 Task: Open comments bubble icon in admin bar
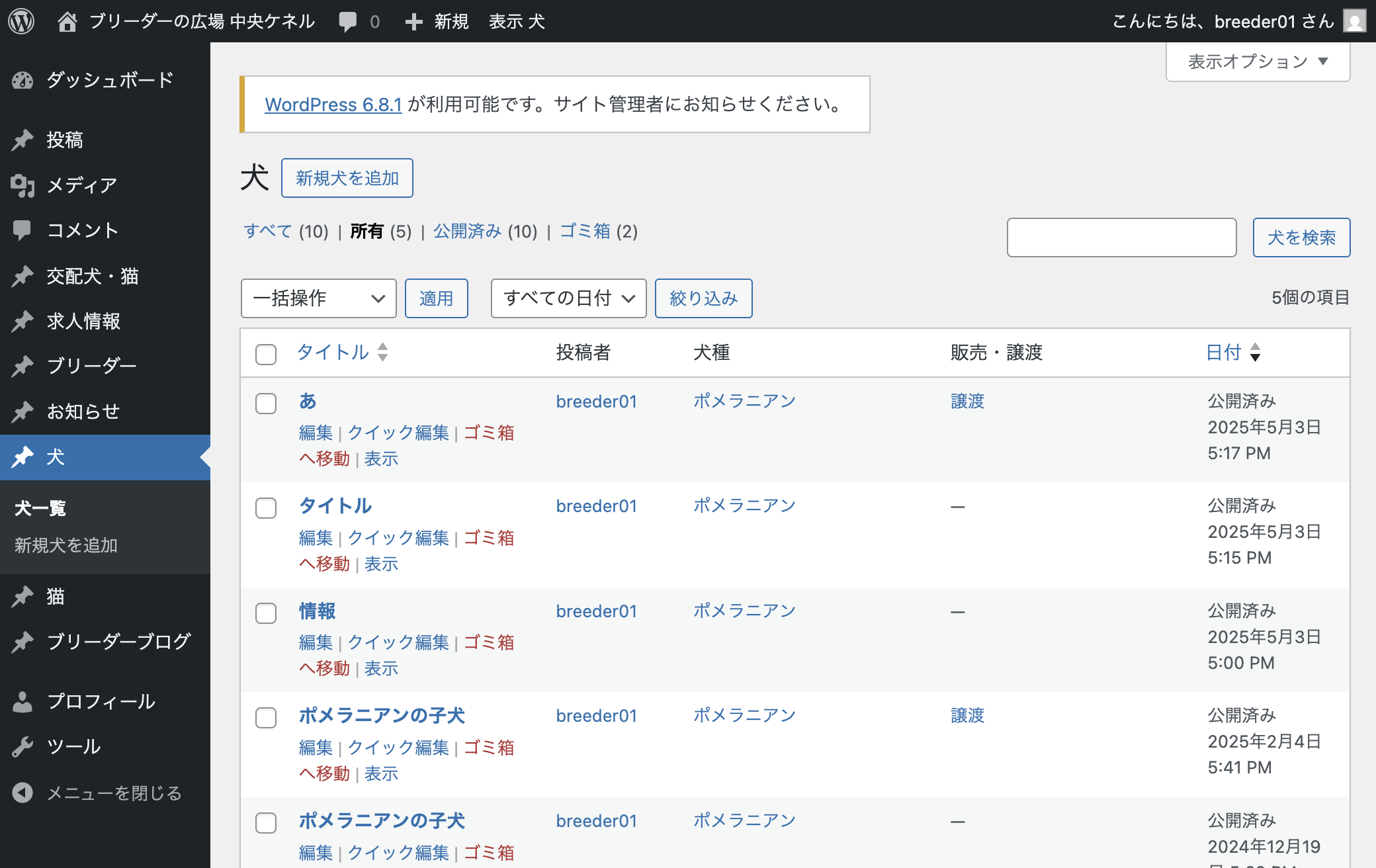(348, 22)
